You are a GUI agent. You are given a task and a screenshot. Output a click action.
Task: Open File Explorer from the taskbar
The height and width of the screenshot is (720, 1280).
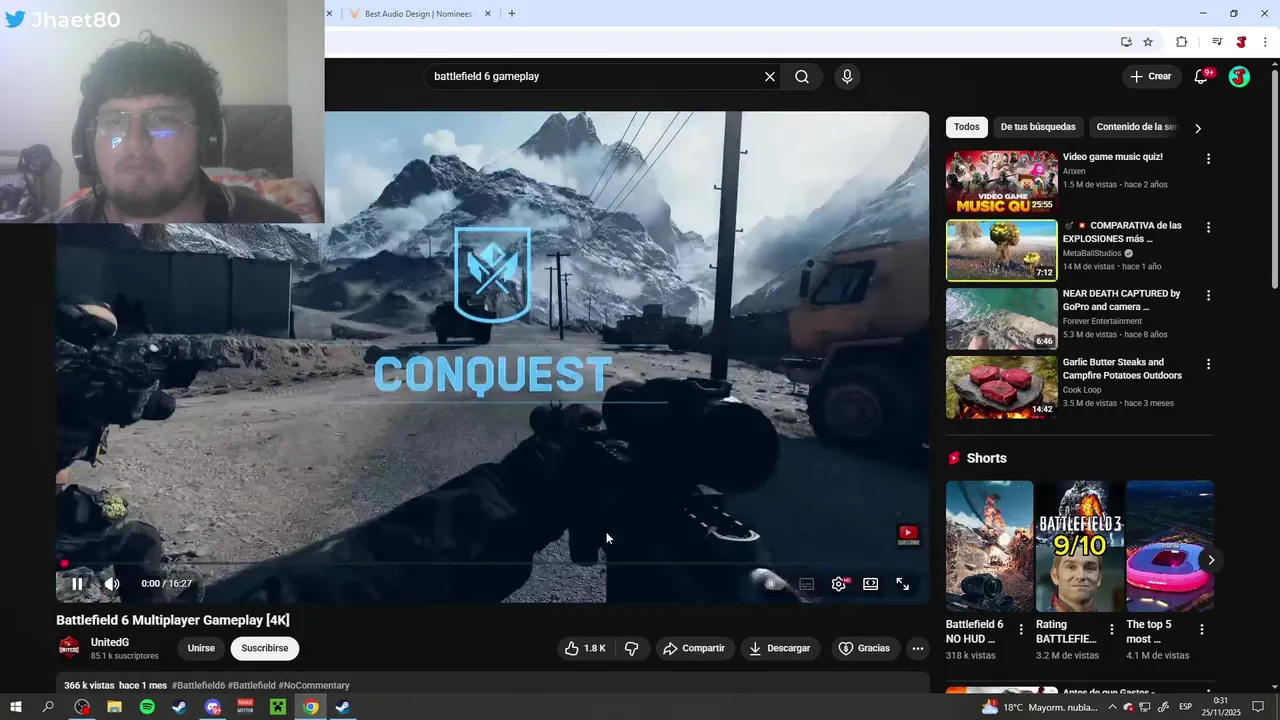pos(114,707)
